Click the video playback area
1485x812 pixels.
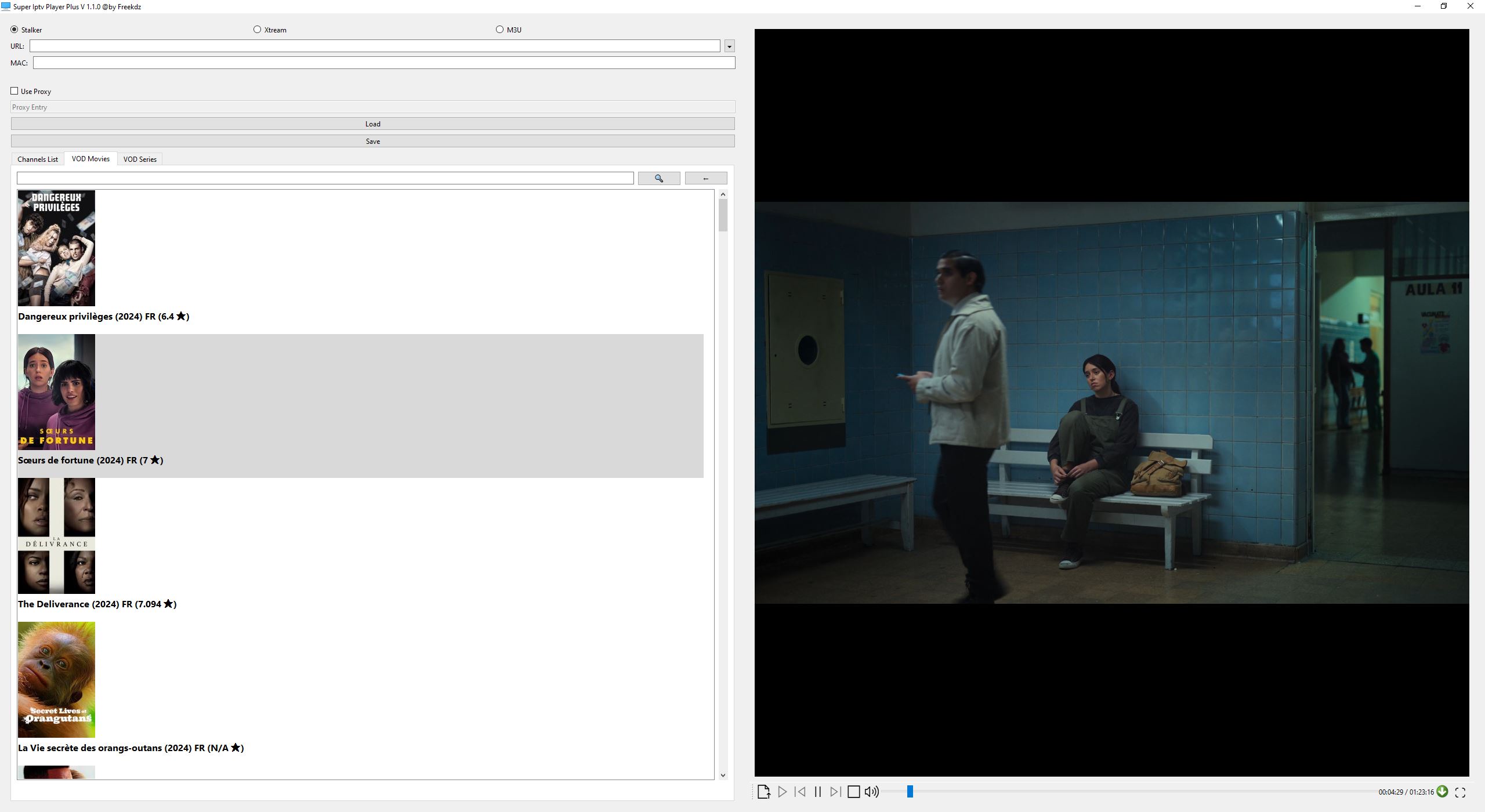[1111, 403]
